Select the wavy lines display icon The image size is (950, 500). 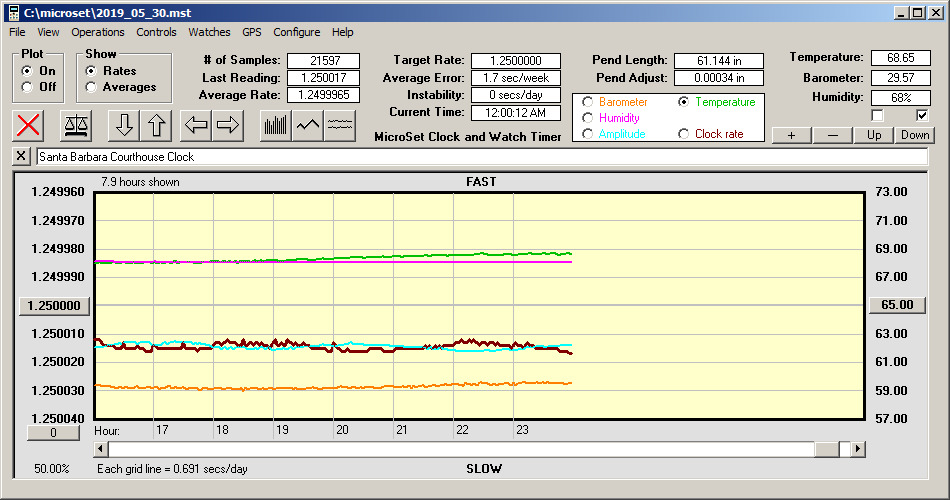coord(340,125)
